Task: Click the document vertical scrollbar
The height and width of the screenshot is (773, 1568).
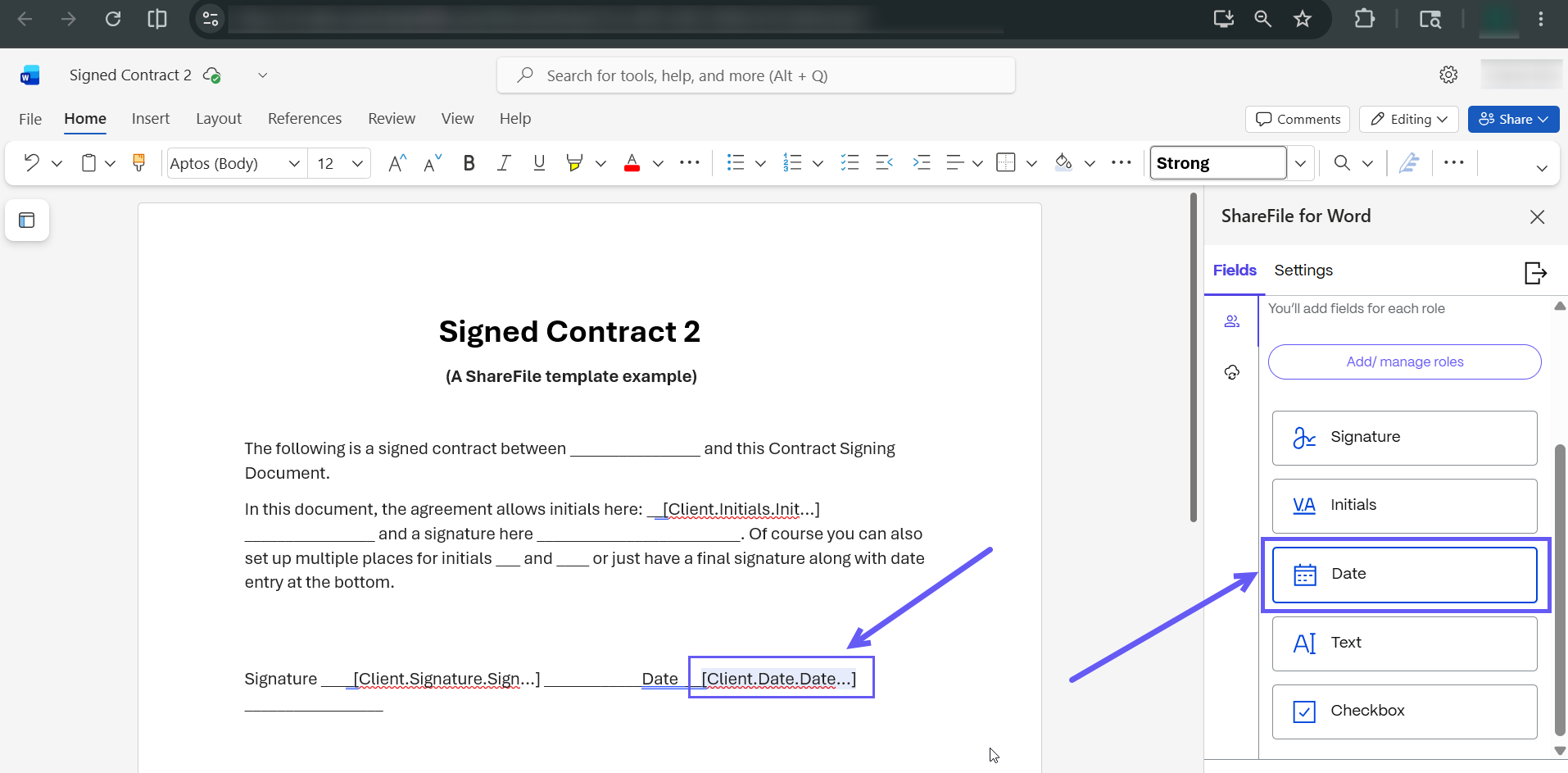Action: point(1194,357)
